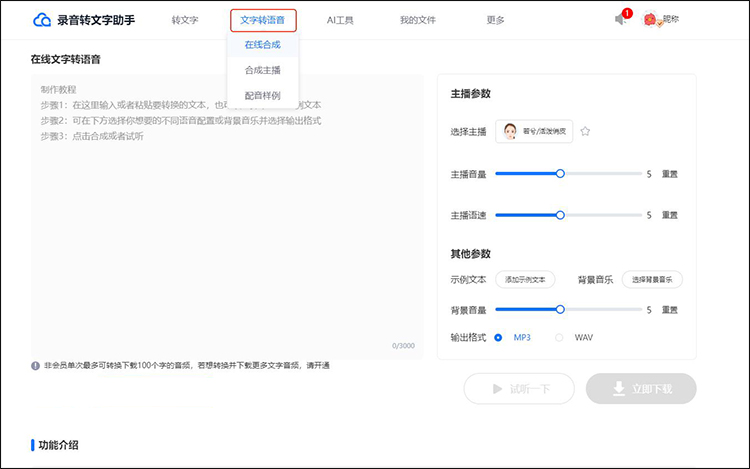Click the 主播参数 section title
The image size is (750, 469).
[471, 94]
